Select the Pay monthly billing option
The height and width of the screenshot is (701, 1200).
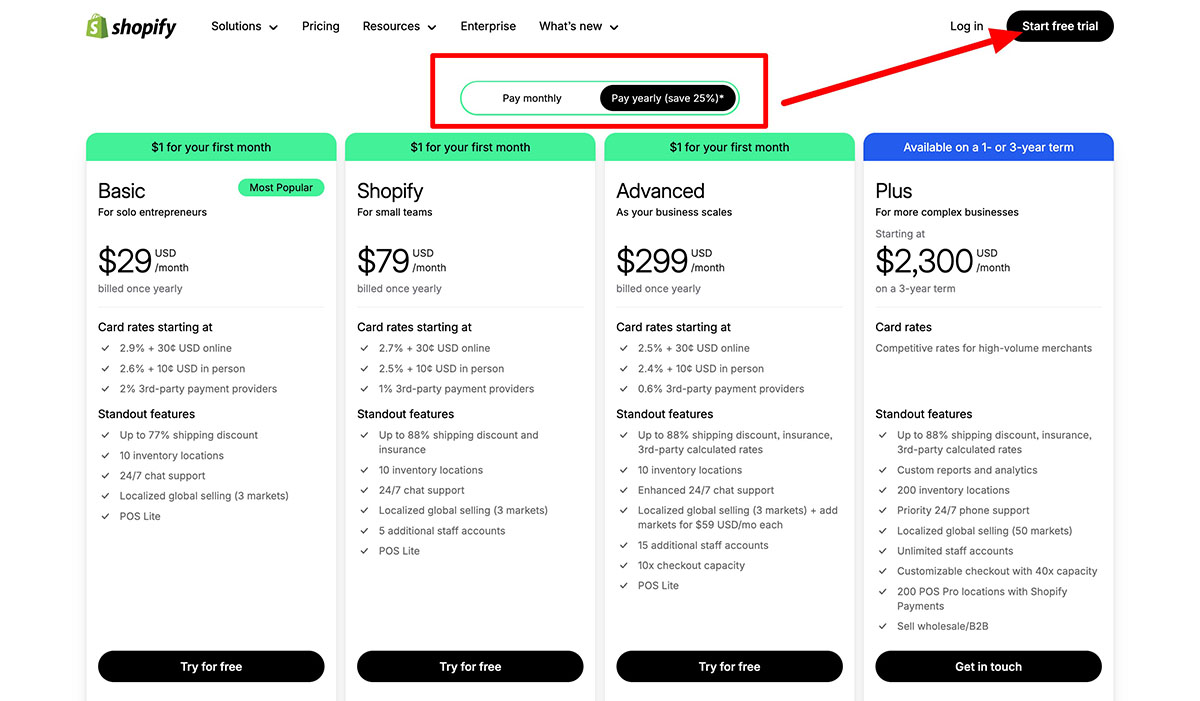[532, 98]
